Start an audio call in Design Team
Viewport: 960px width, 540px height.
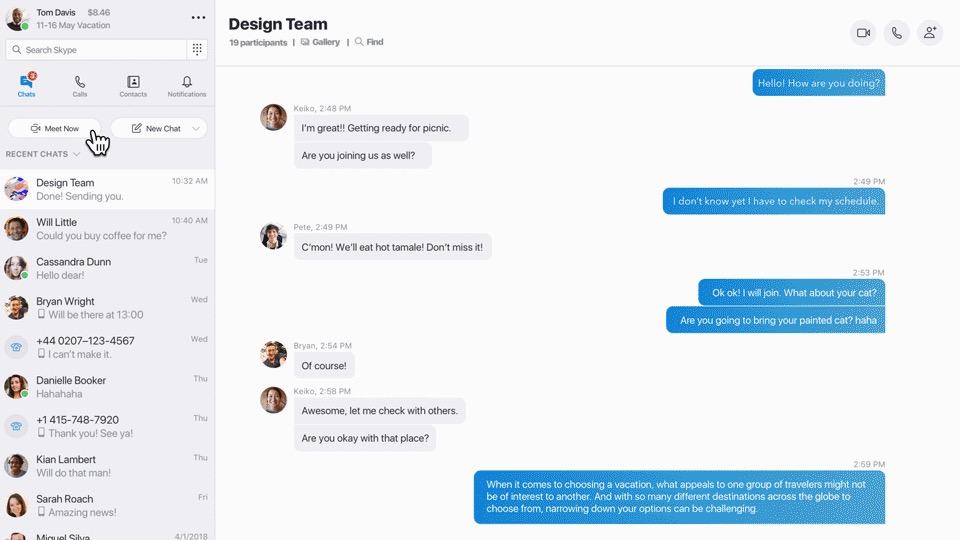pos(897,33)
